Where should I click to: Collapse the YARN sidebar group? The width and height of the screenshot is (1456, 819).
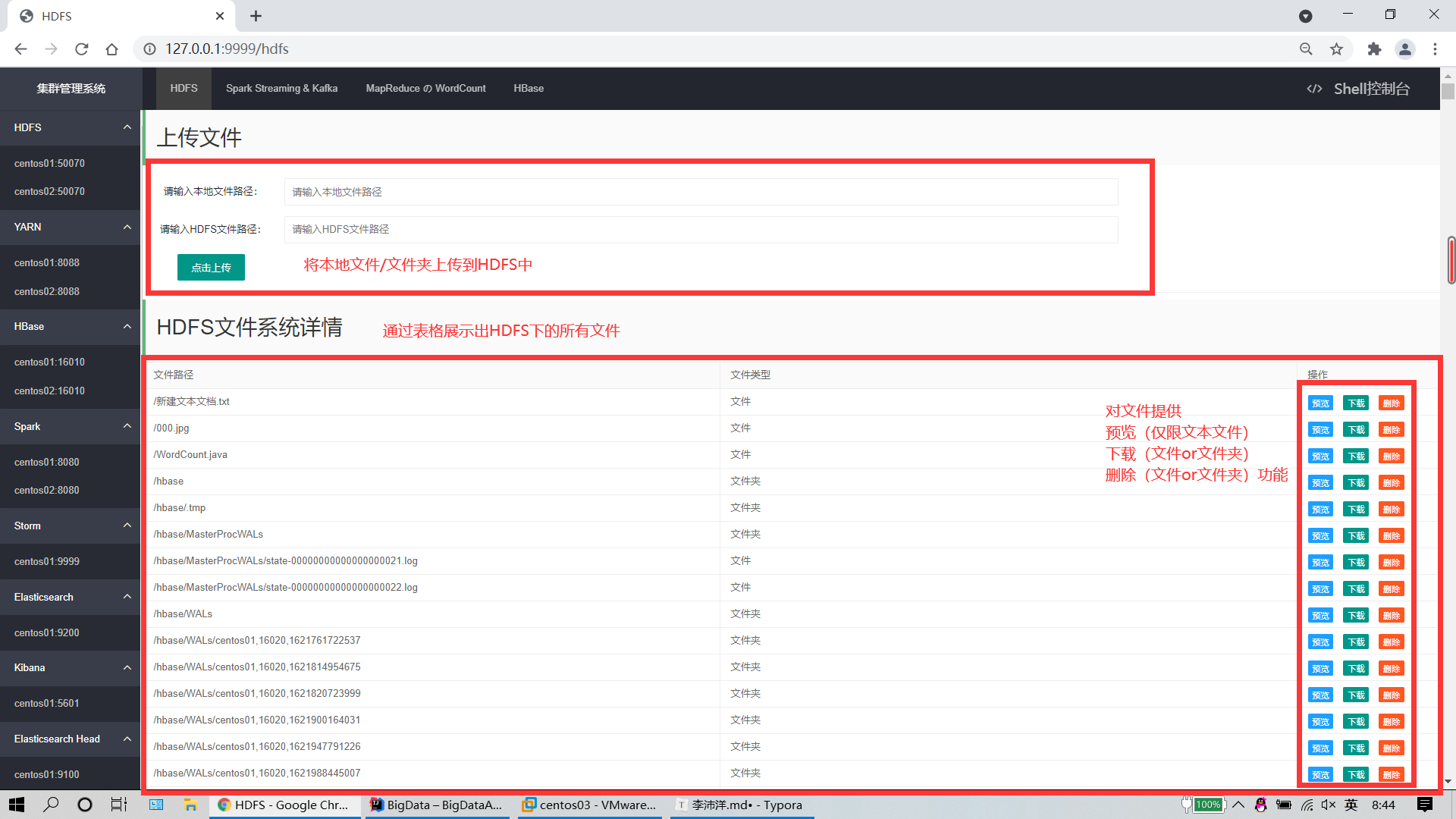(x=127, y=227)
